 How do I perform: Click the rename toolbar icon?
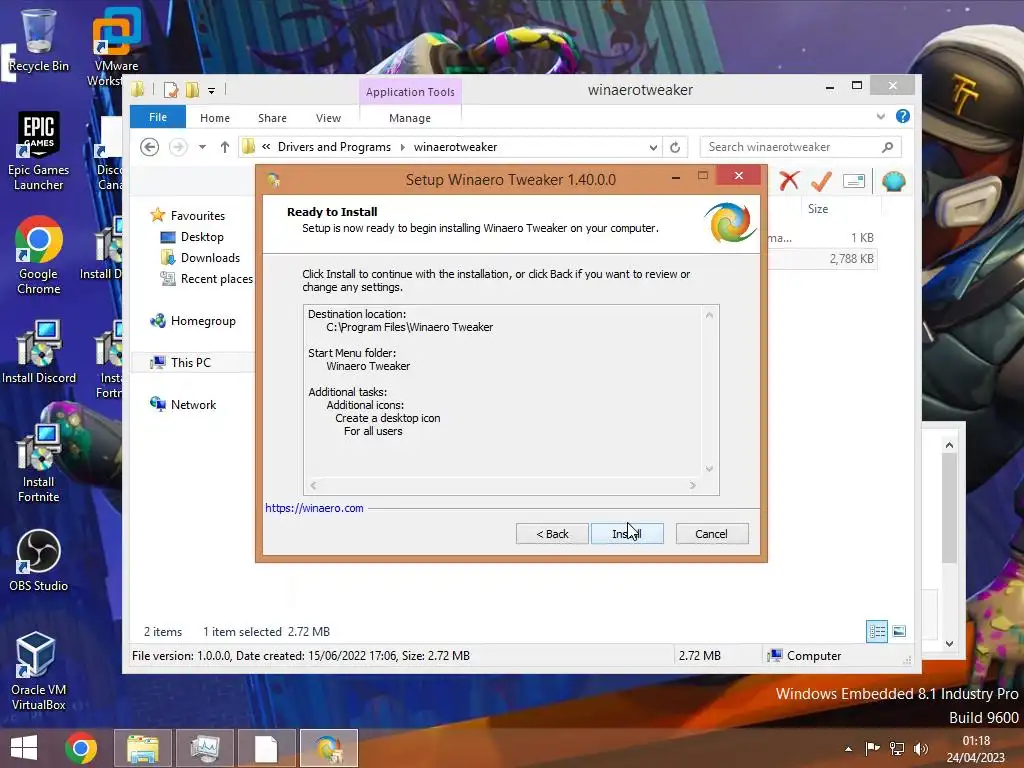[854, 181]
